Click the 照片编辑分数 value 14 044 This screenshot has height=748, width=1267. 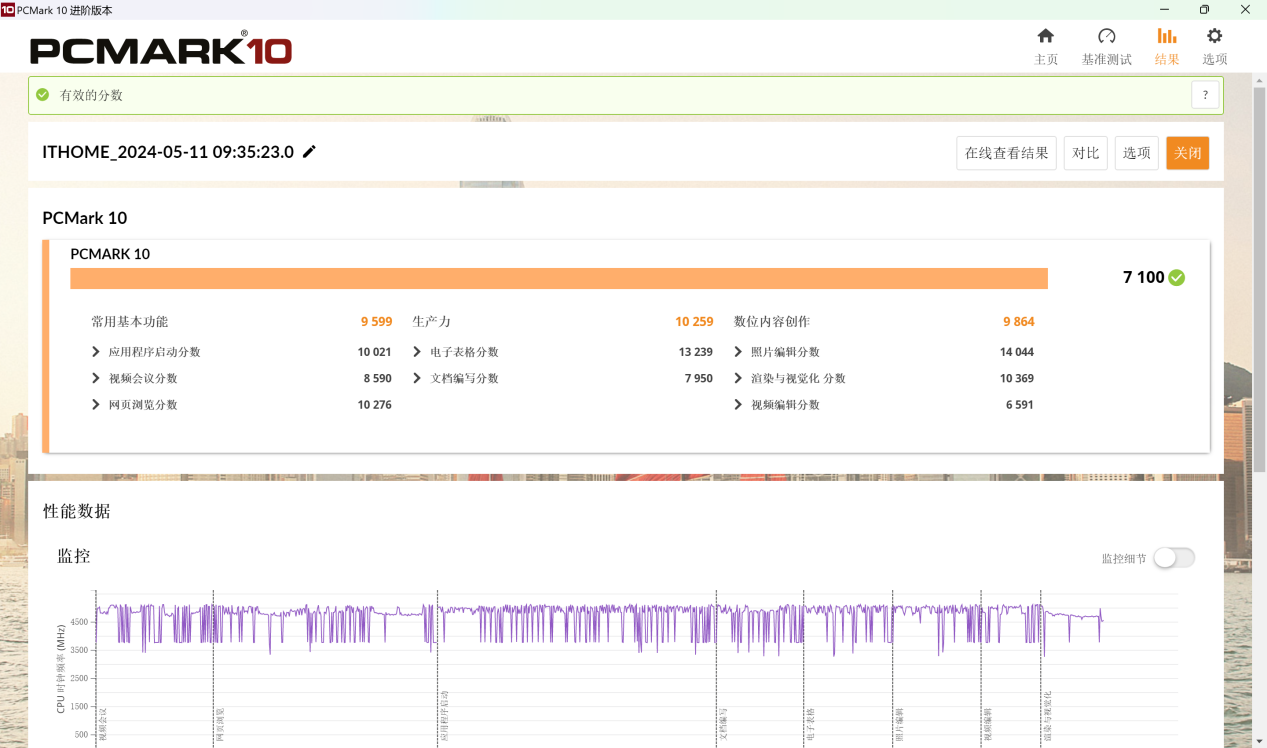point(1017,352)
